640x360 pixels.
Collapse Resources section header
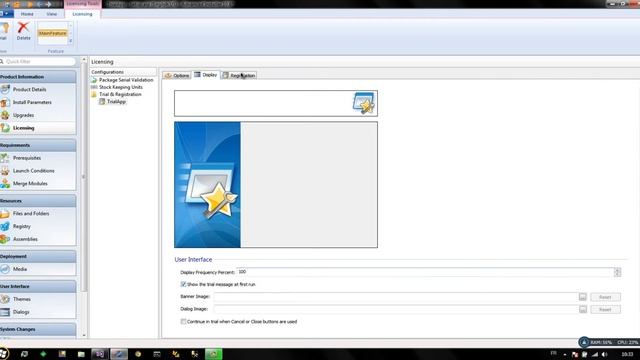(x=38, y=201)
